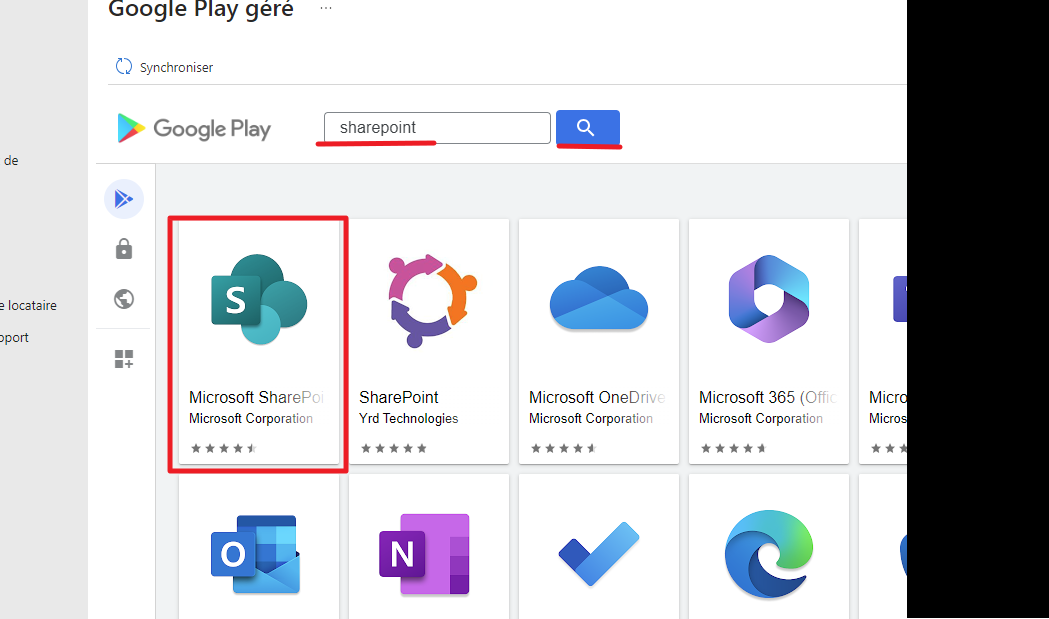Click Microsoft Corporation under Microsoft OneDrive

pyautogui.click(x=591, y=418)
